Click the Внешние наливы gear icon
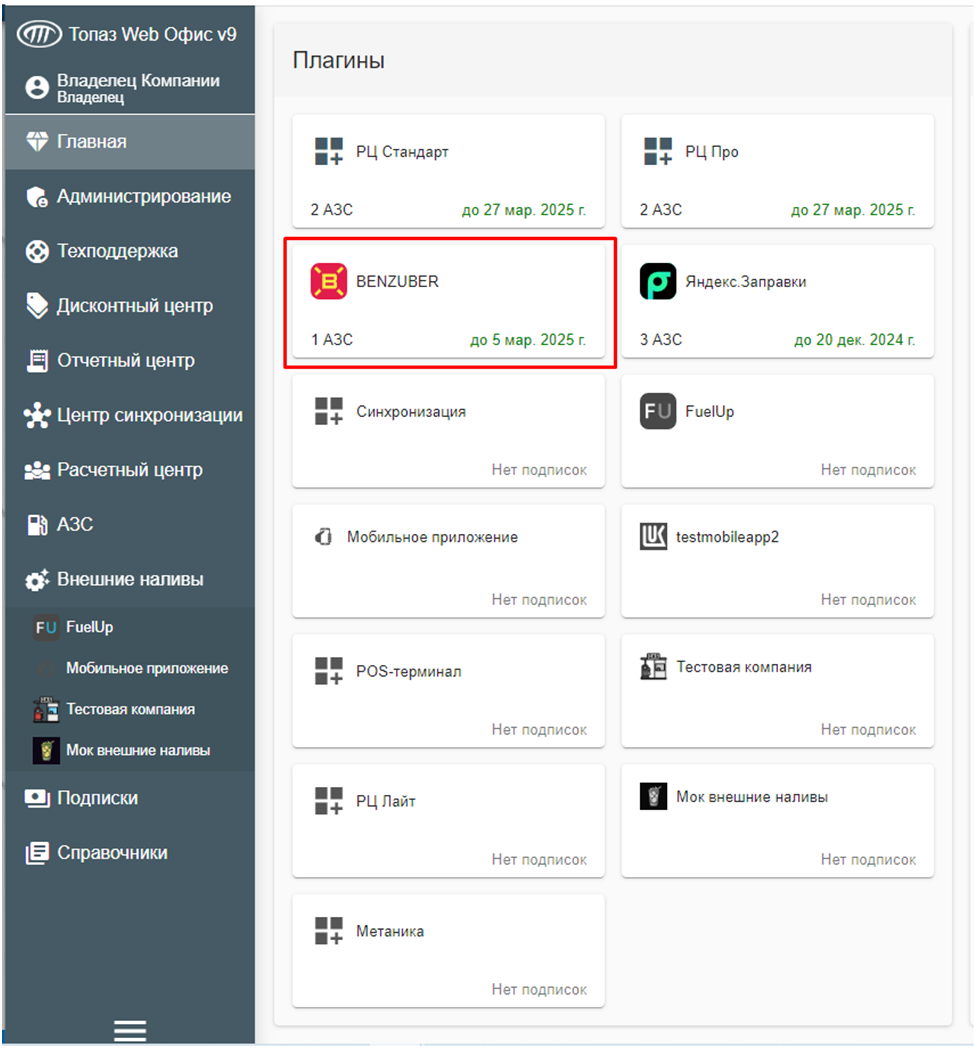Screen dimensions: 978x1049 tap(37, 579)
